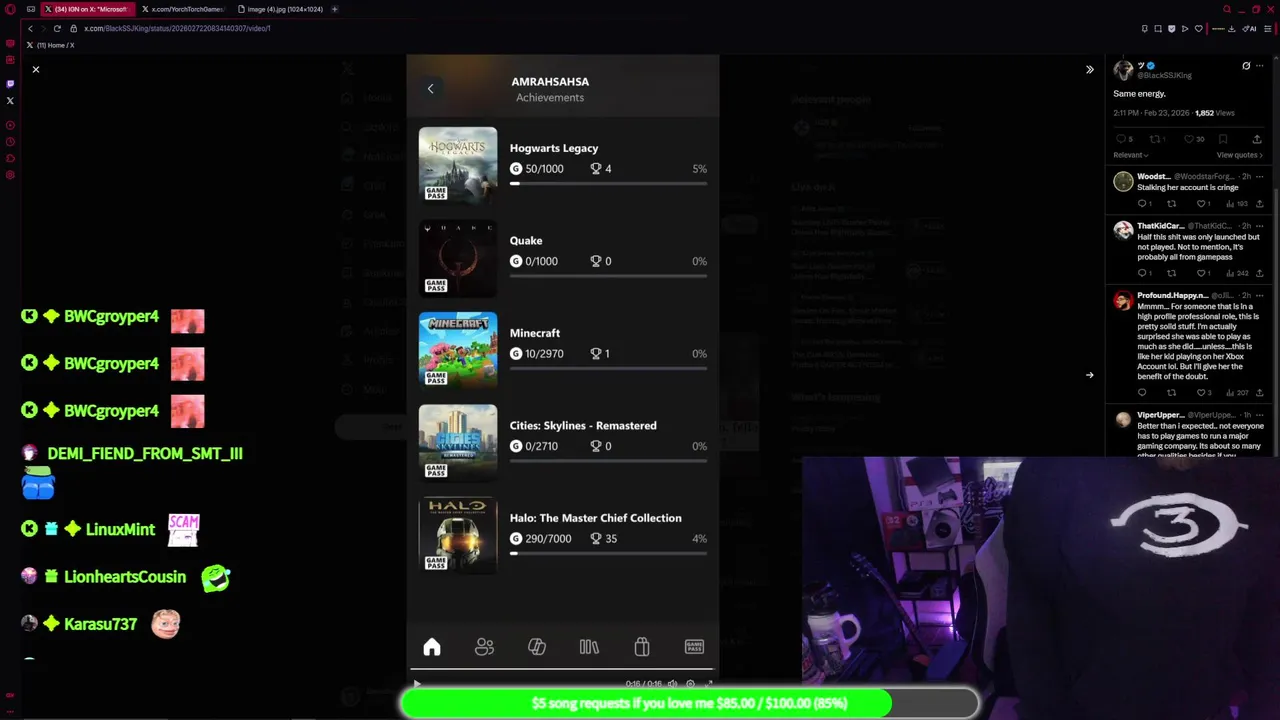Repost the BlackSSJKing post
The width and height of the screenshot is (1280, 720).
point(1156,139)
